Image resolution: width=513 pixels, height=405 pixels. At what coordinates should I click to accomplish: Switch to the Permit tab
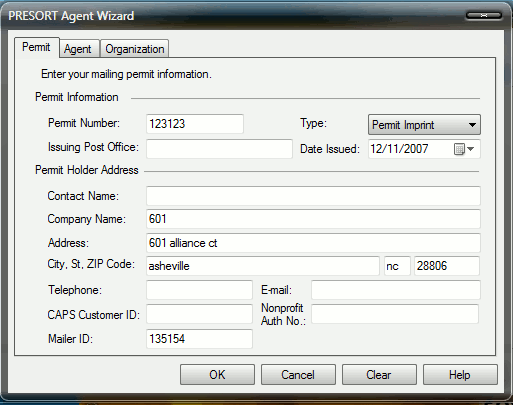click(37, 47)
